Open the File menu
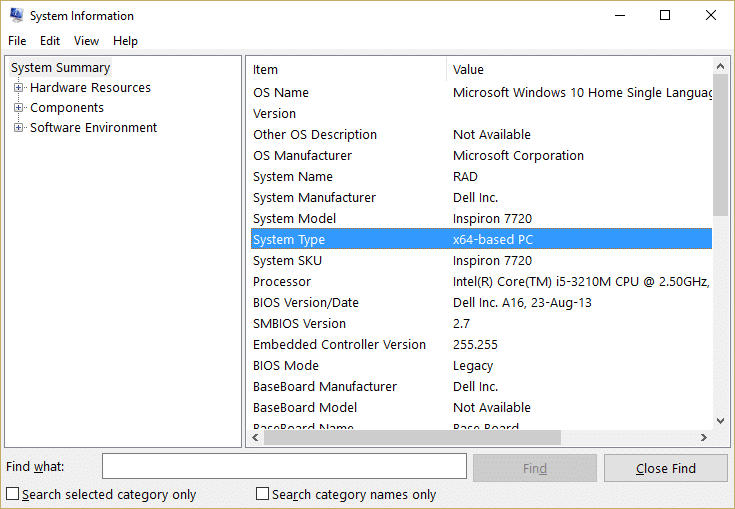 coord(17,41)
